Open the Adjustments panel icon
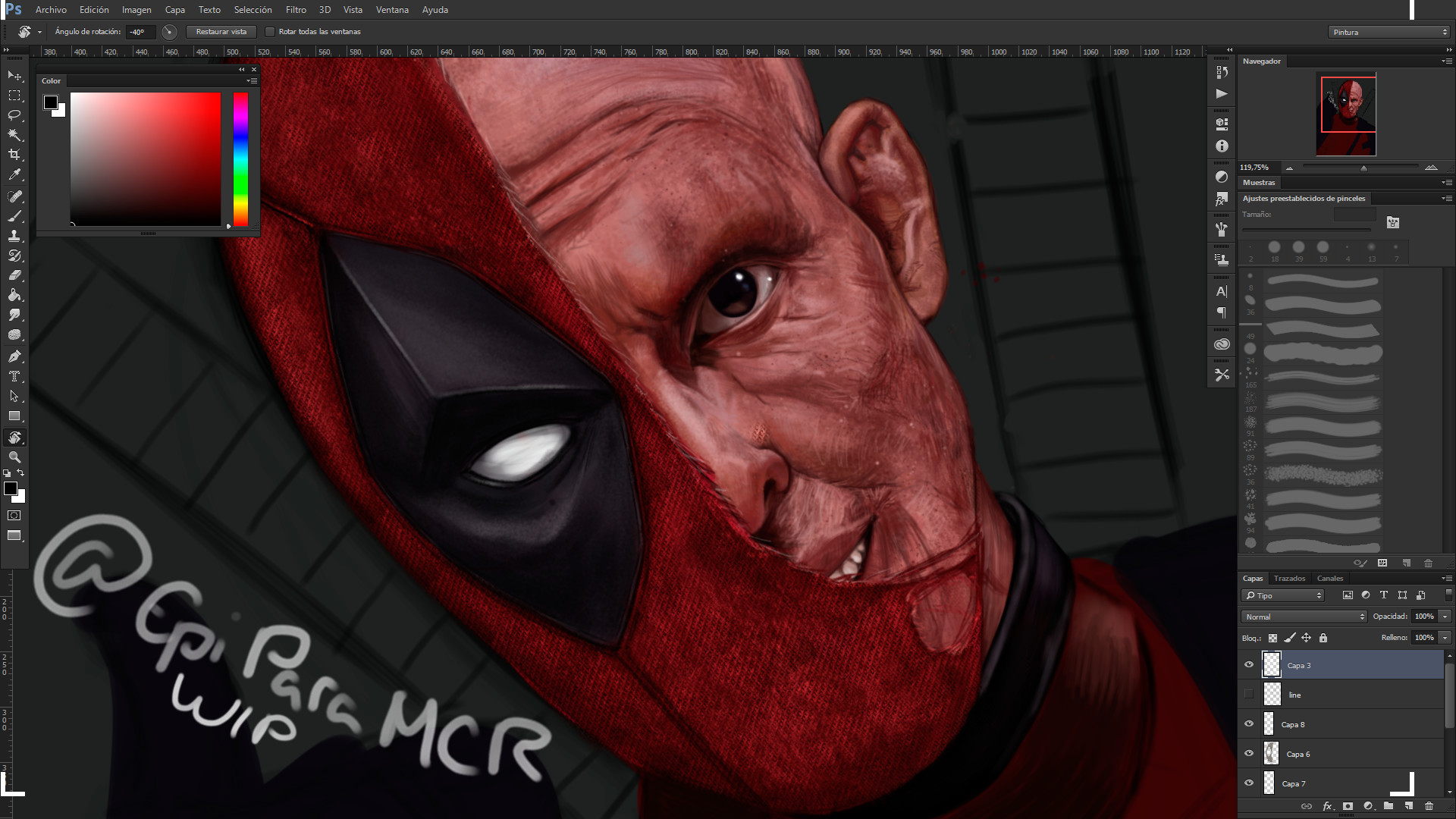 (1222, 177)
